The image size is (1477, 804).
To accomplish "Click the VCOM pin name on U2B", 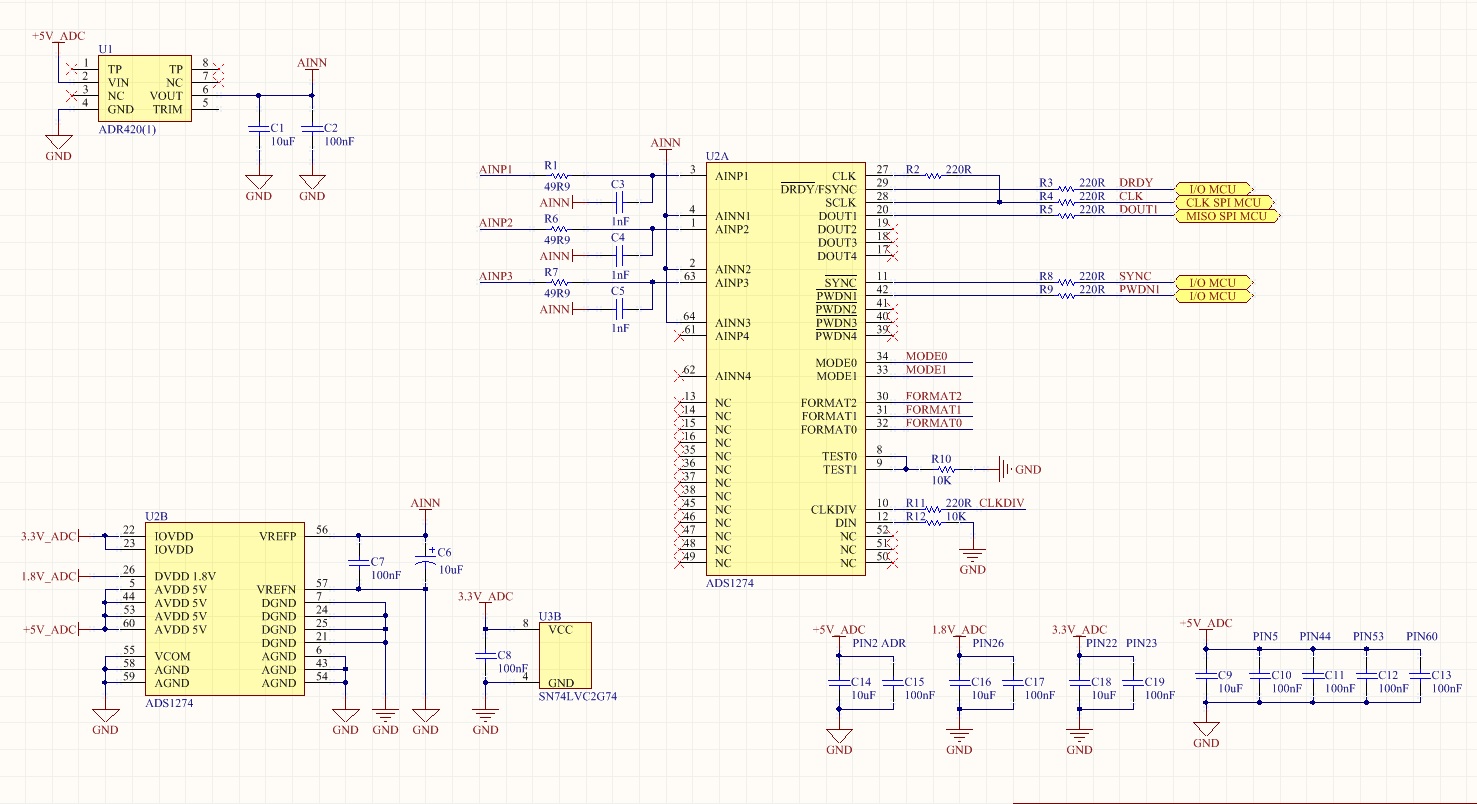I will click(x=172, y=657).
